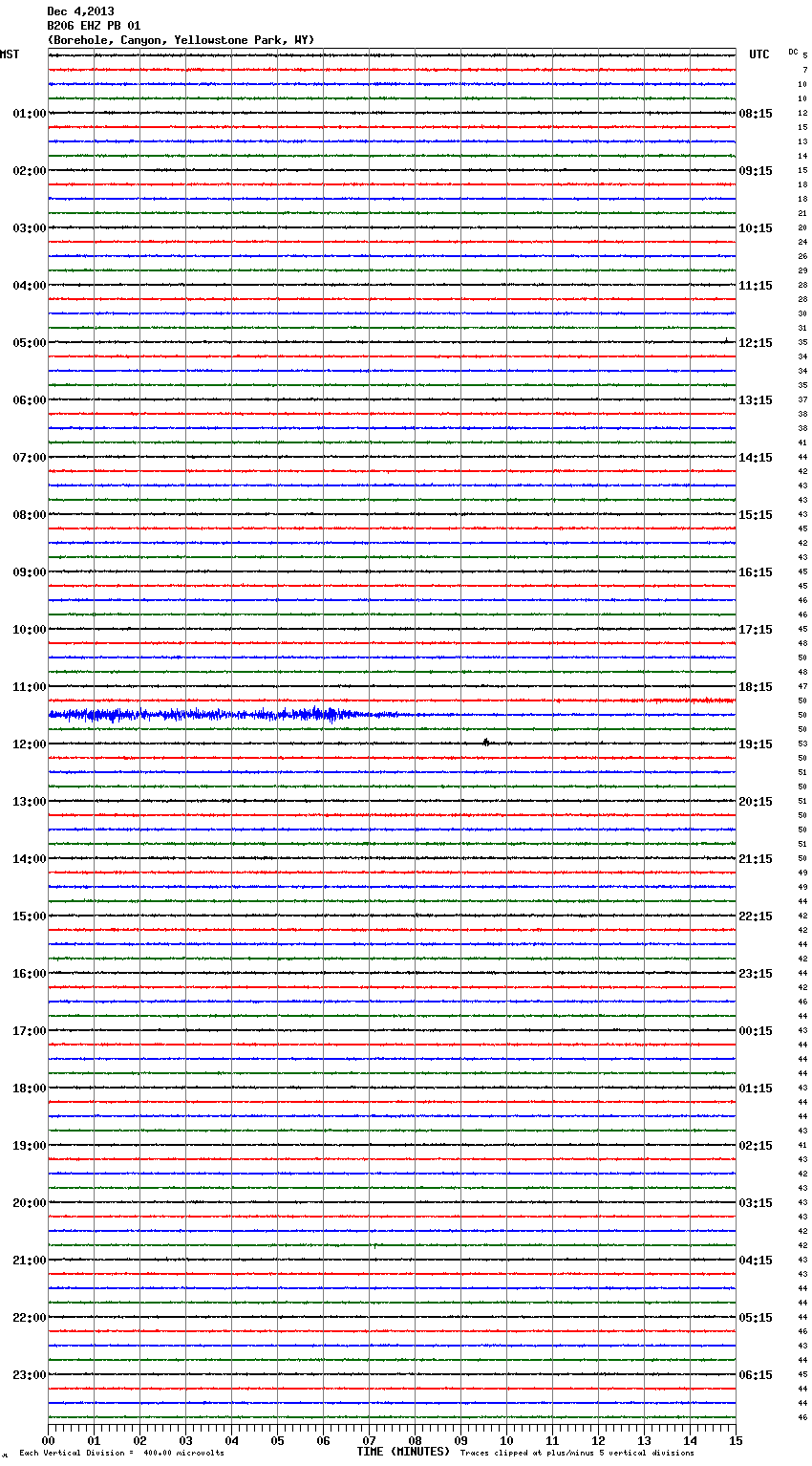
Task: Select the 'Dec 4,2013' date heading
Action: coord(80,11)
